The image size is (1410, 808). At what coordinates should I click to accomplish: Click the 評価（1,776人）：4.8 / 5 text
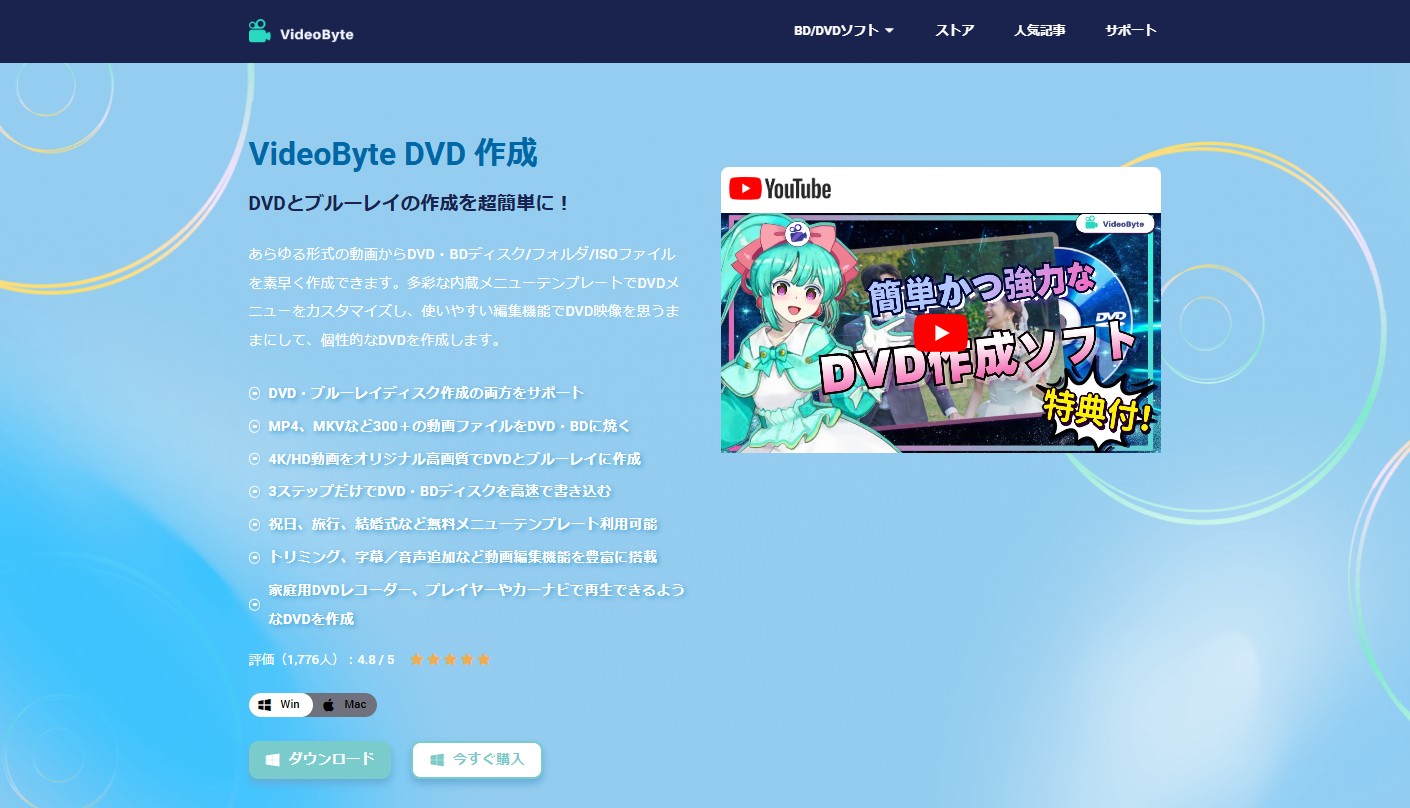coord(322,660)
